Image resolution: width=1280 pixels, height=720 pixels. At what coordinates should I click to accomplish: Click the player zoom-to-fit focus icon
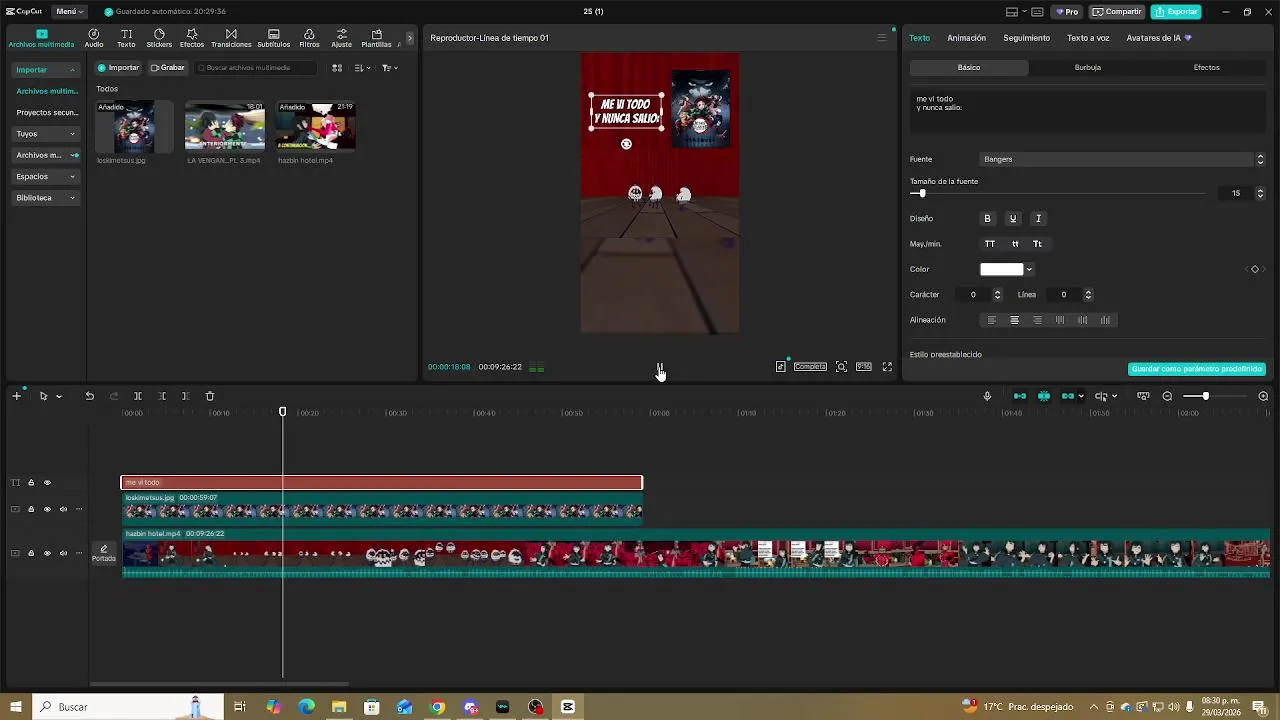pos(841,367)
